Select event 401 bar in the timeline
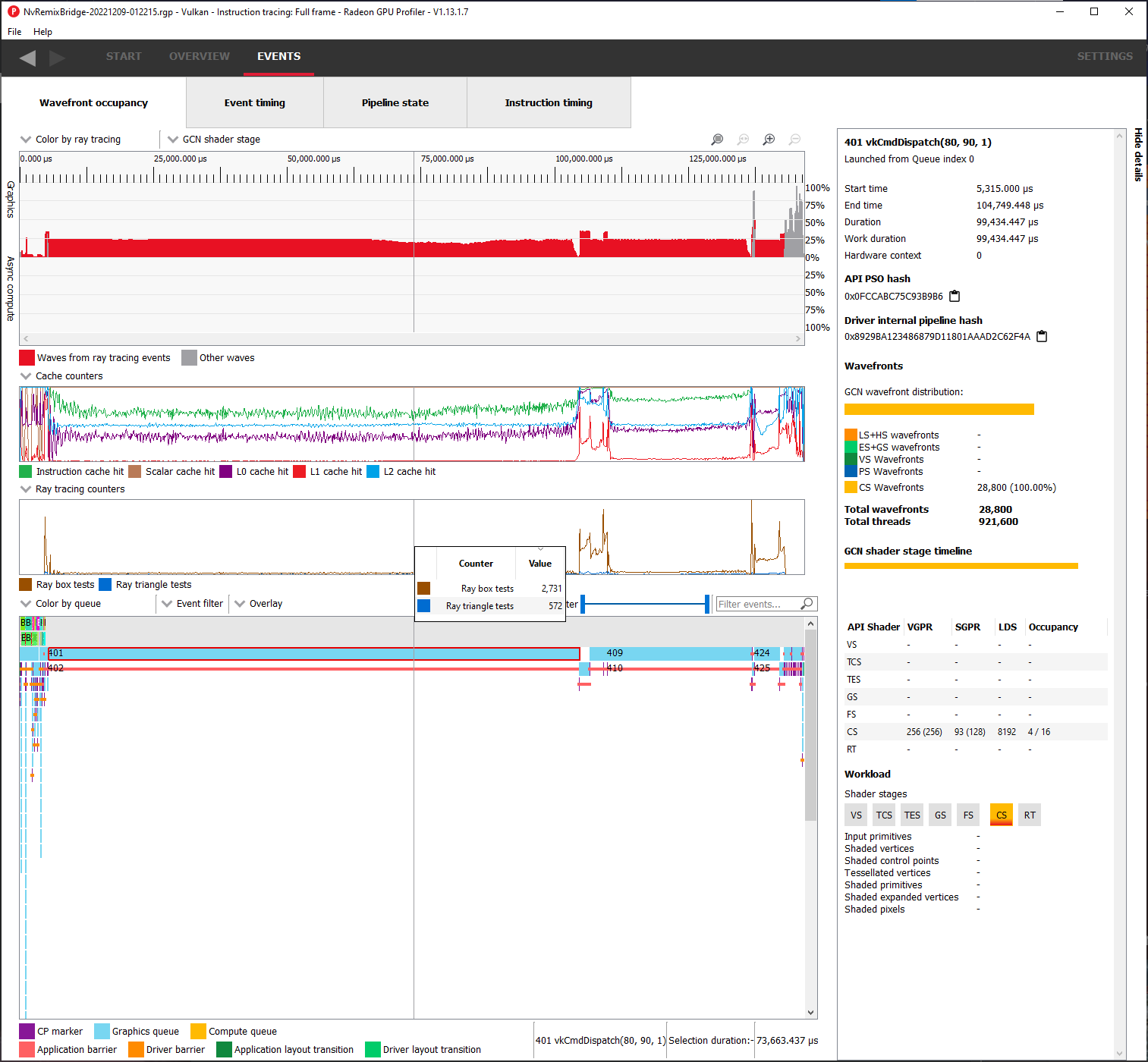 click(x=314, y=653)
